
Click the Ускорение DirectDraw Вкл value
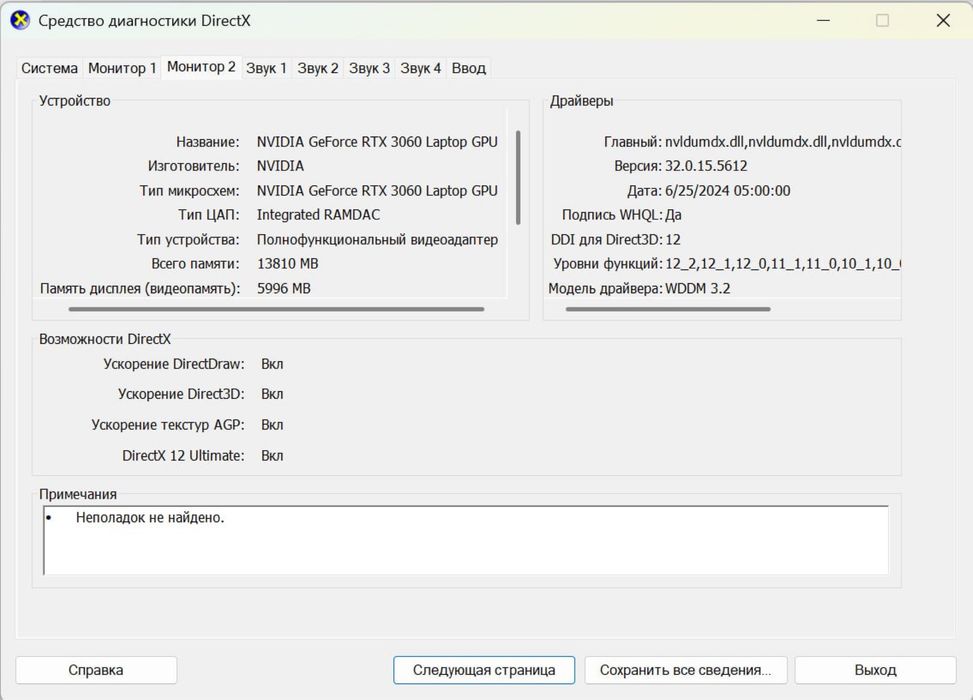click(x=272, y=364)
